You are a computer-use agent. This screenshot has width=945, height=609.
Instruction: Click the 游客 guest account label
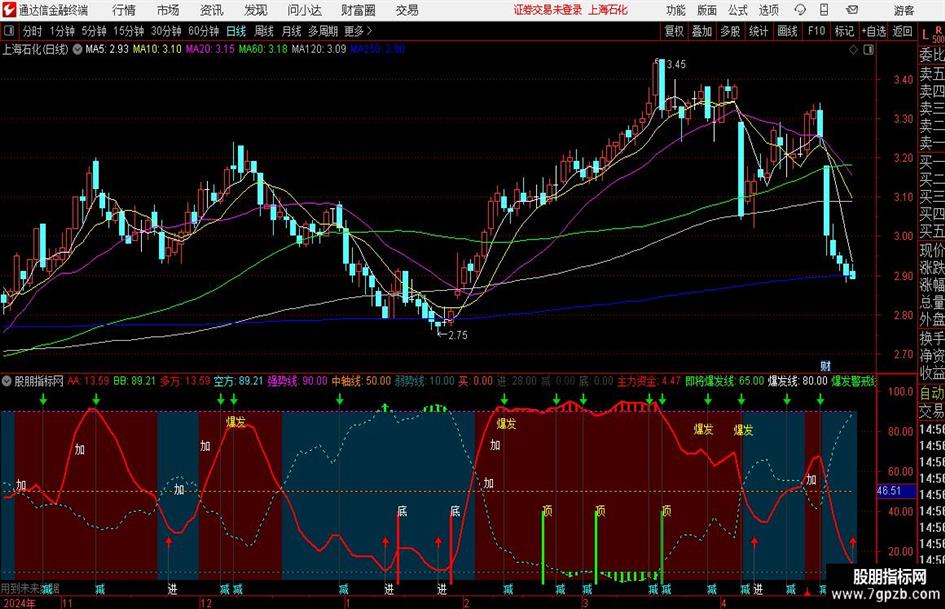(904, 10)
